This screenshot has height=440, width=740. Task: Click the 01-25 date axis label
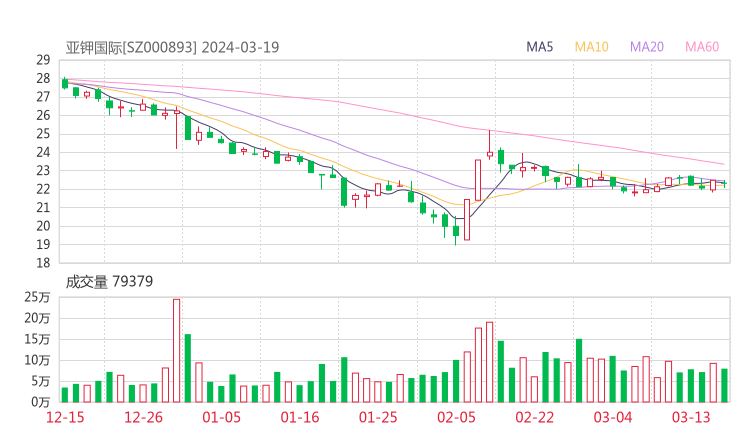[378, 417]
